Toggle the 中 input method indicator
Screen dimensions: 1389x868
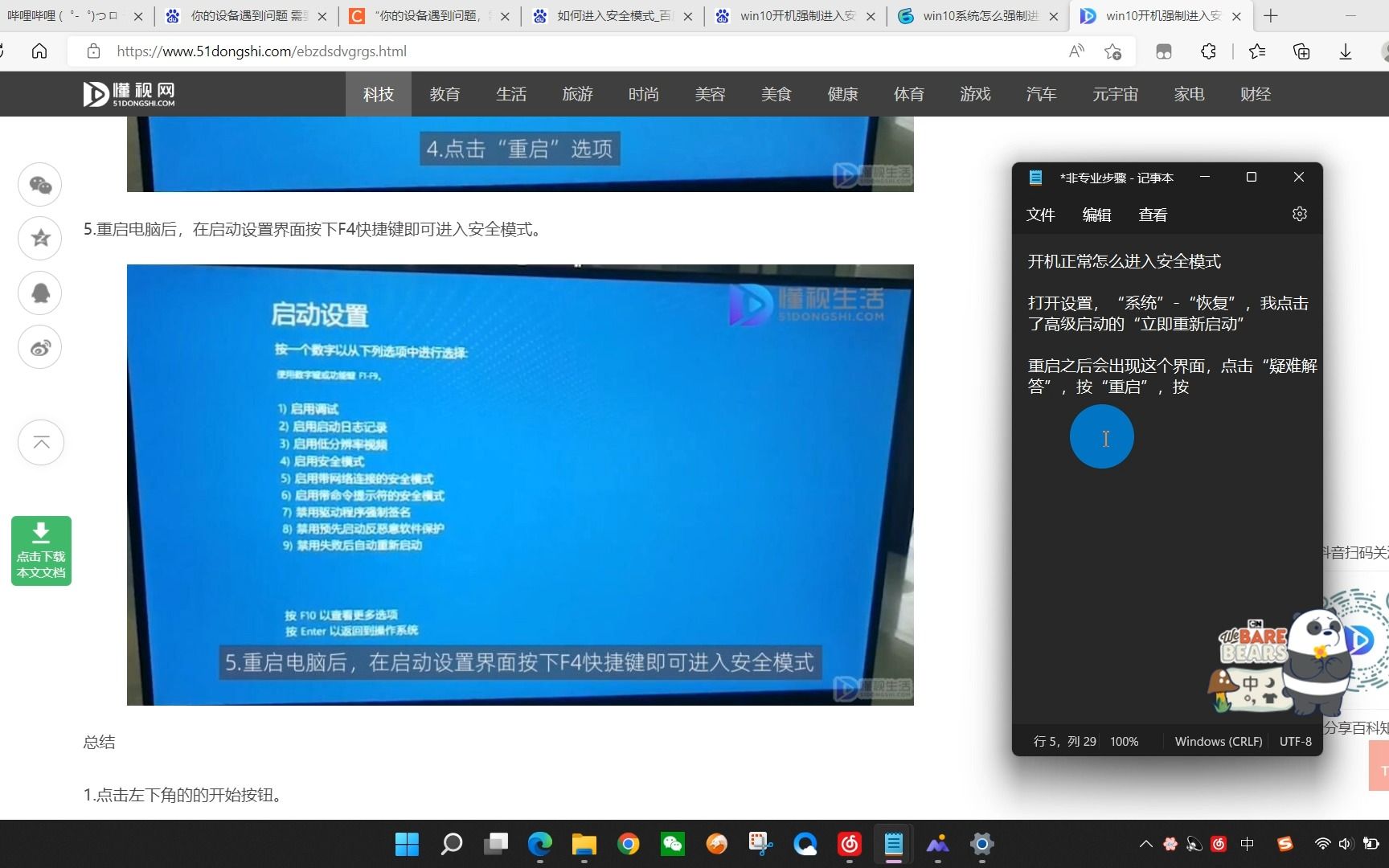coord(1247,844)
